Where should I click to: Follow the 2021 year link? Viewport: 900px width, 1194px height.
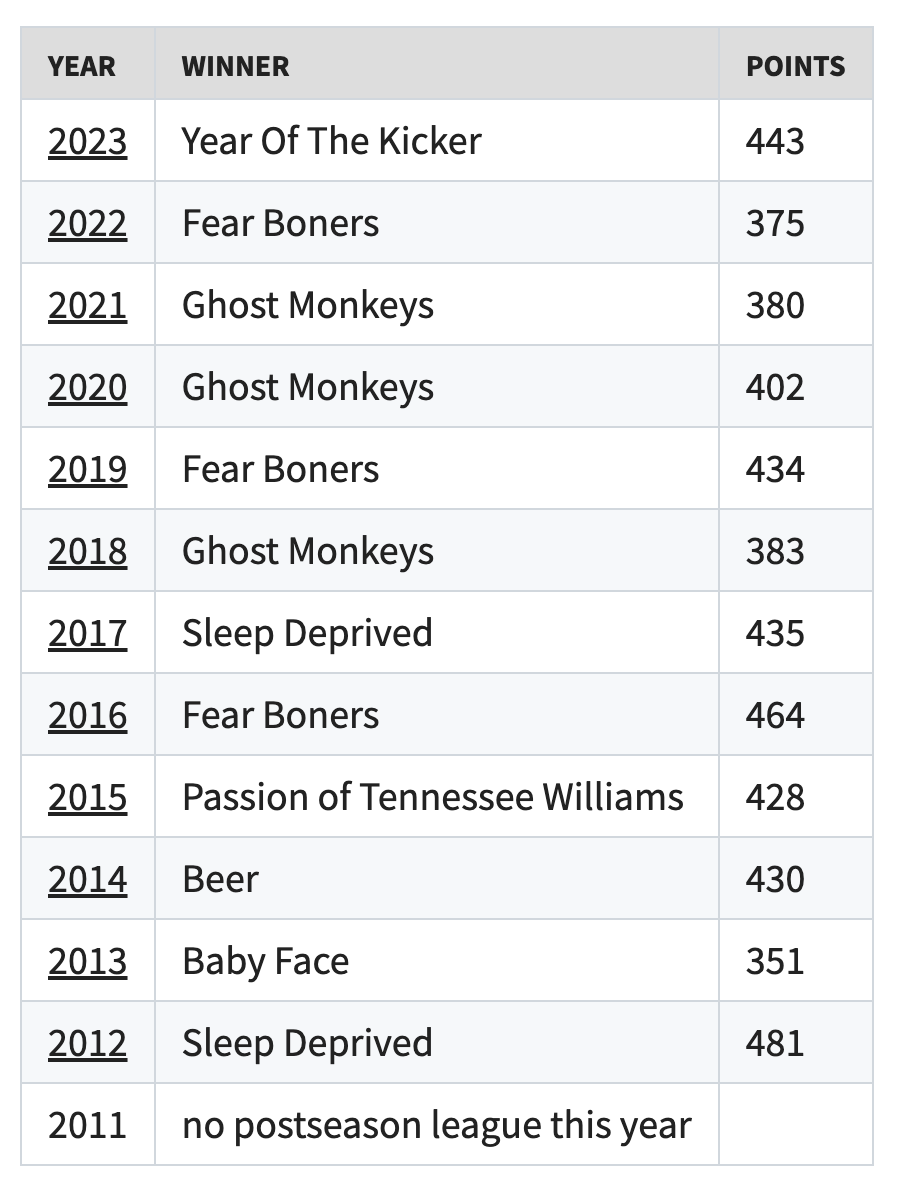point(88,305)
